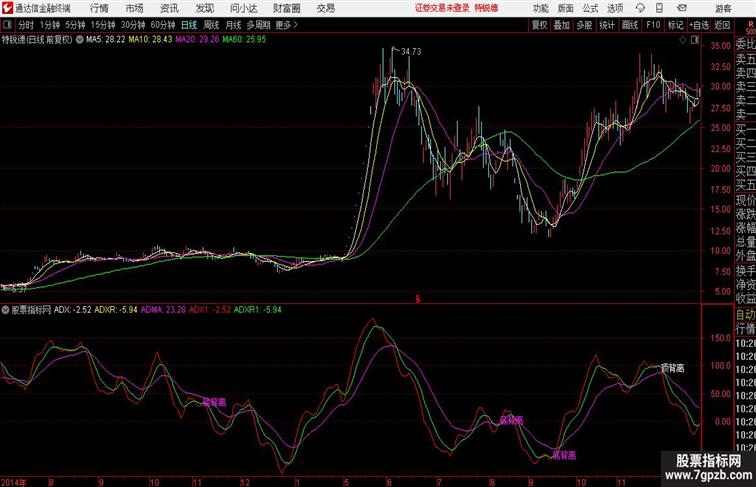Open the customer service headset icon
756x487 pixels.
click(x=640, y=8)
